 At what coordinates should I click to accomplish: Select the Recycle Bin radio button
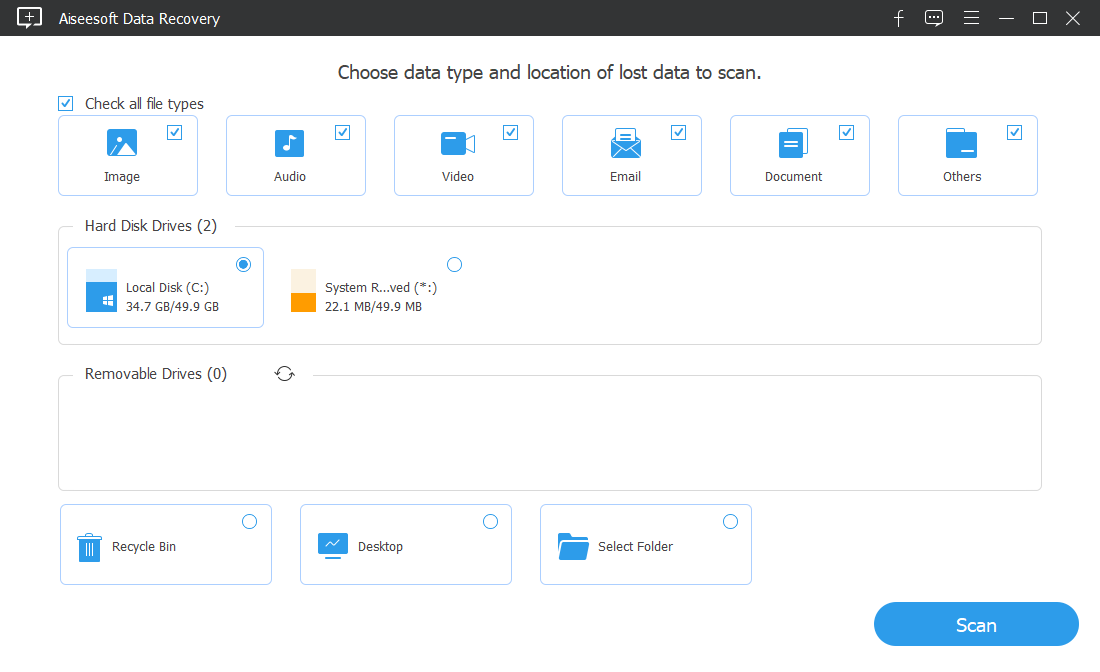[x=249, y=522]
